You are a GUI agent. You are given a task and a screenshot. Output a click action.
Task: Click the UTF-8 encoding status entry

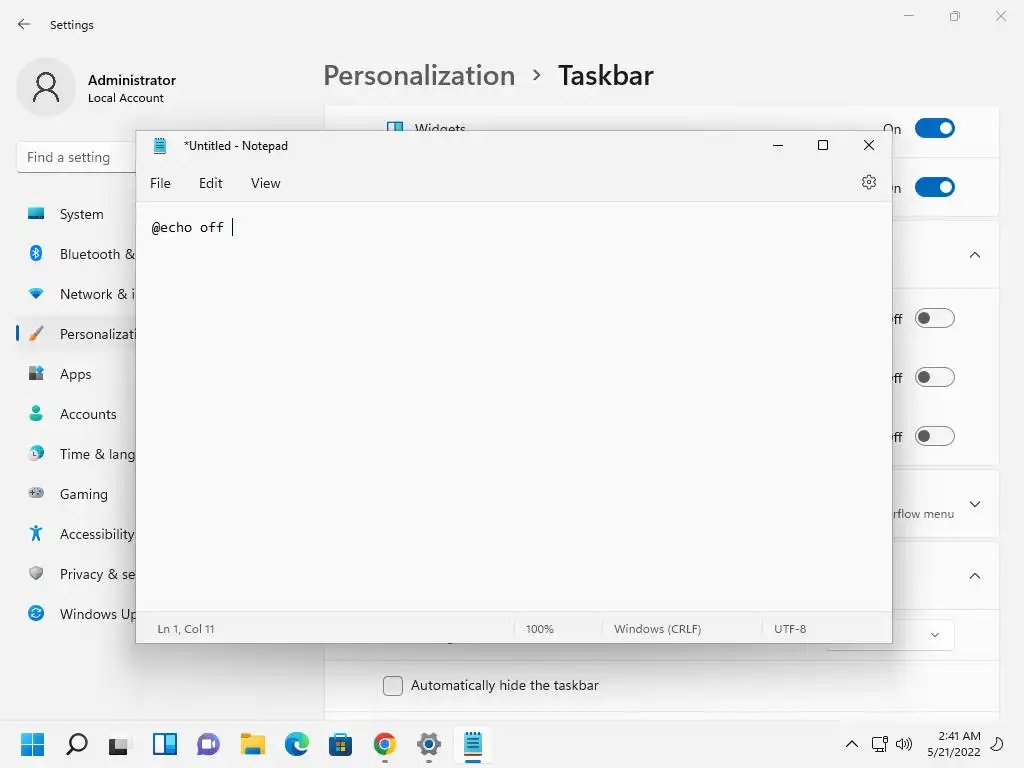(790, 629)
